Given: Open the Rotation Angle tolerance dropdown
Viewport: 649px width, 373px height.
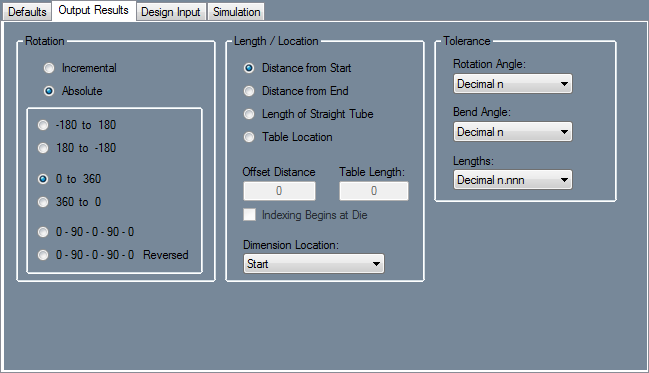Looking at the screenshot, I should tap(512, 84).
